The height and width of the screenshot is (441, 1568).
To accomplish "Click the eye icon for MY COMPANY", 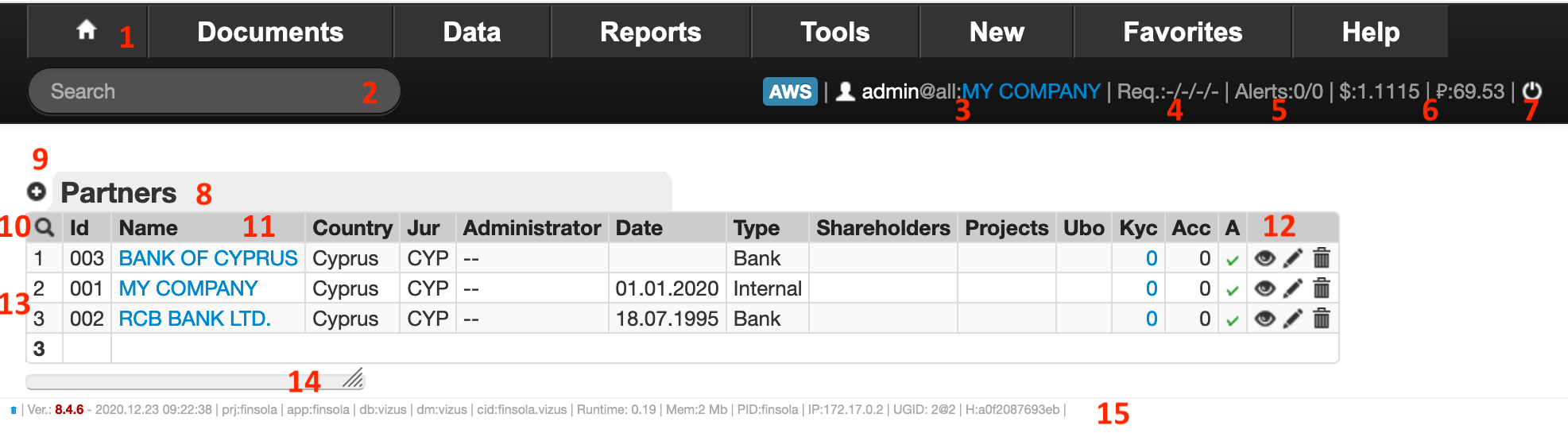I will pyautogui.click(x=1264, y=288).
